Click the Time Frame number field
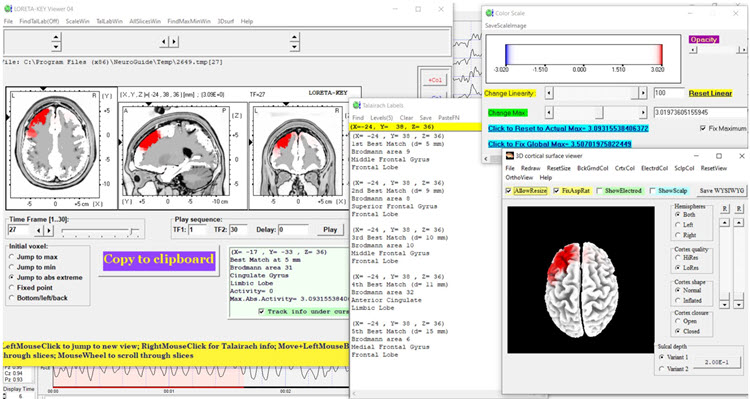 [x=19, y=230]
